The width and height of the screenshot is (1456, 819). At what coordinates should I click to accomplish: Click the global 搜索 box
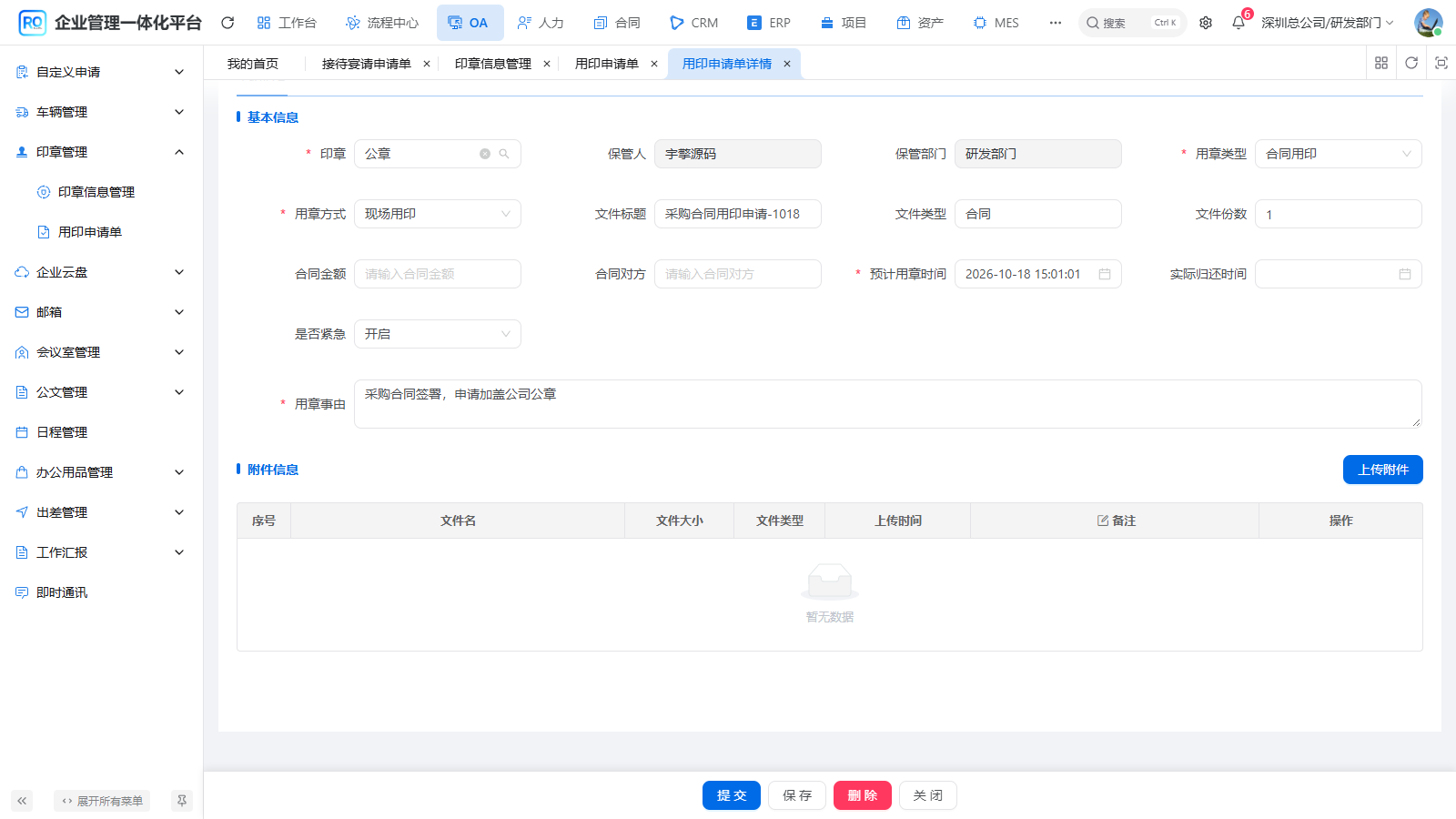click(1132, 23)
